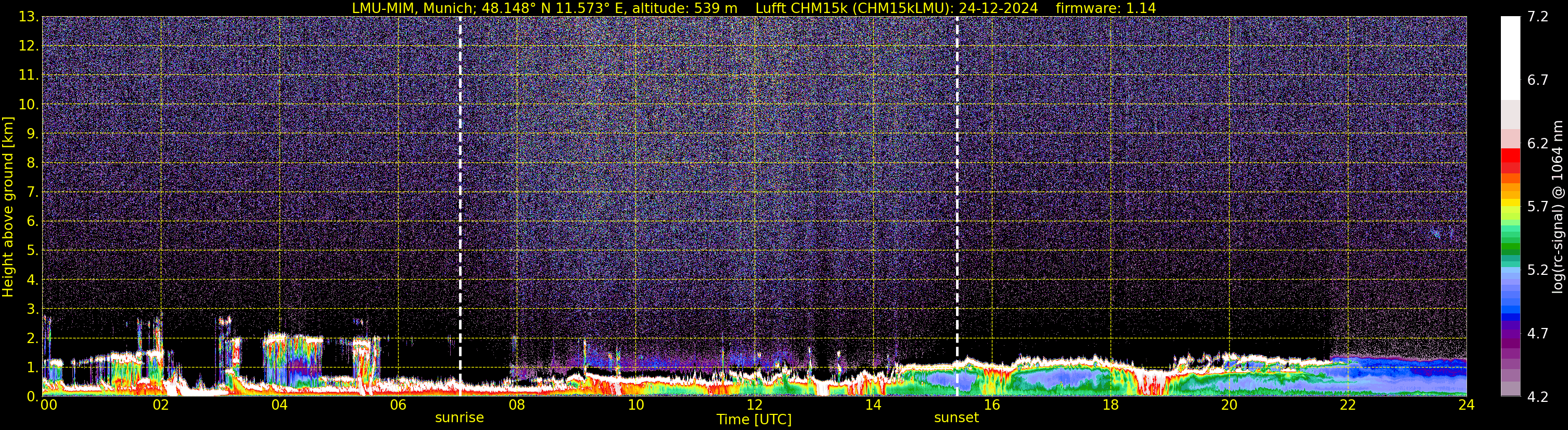Click the 'altitude: 539 m' text in the title
The height and width of the screenshot is (430, 1568).
pos(684,8)
